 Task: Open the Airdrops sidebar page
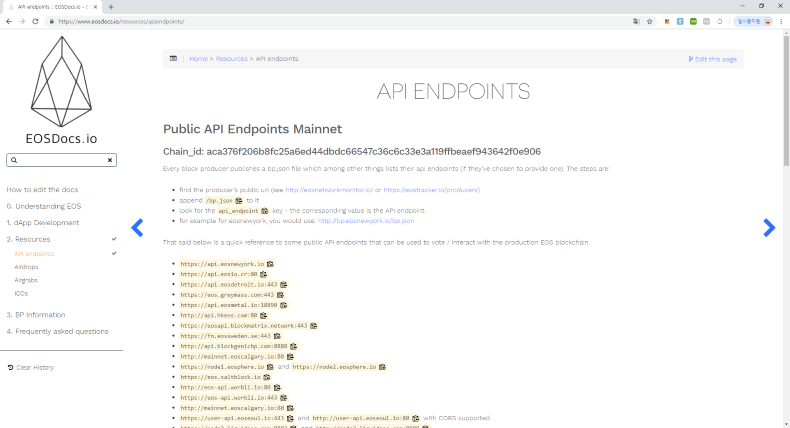26,267
